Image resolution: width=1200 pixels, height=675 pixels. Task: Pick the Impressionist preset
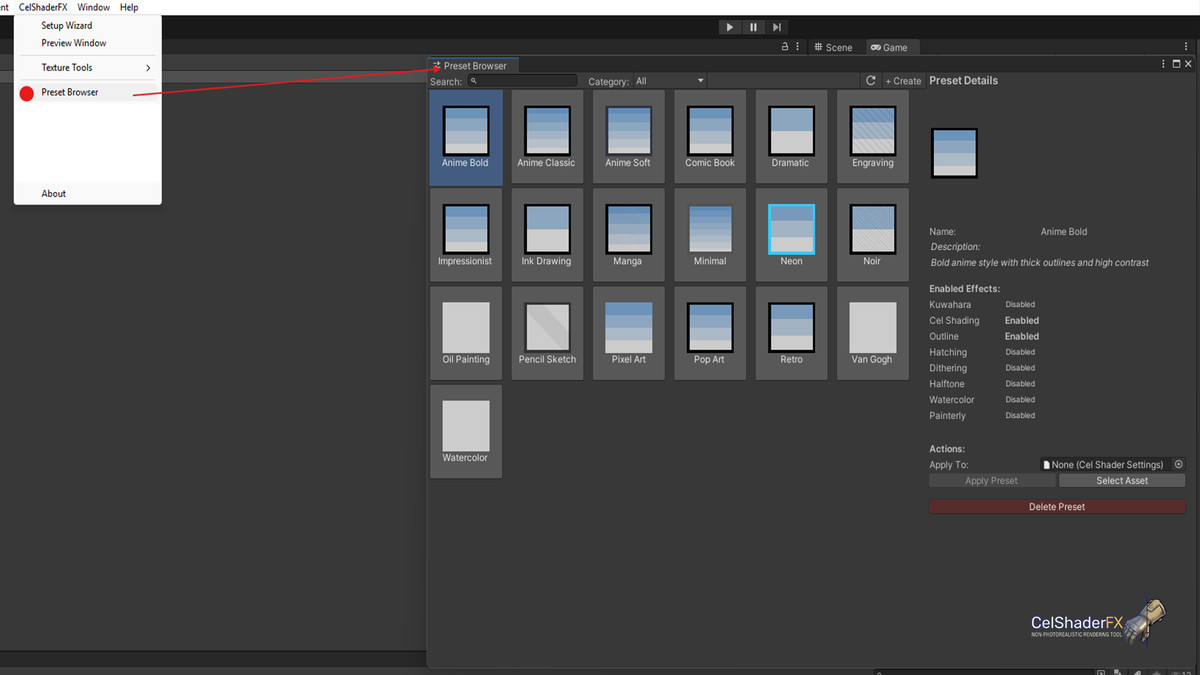point(466,236)
